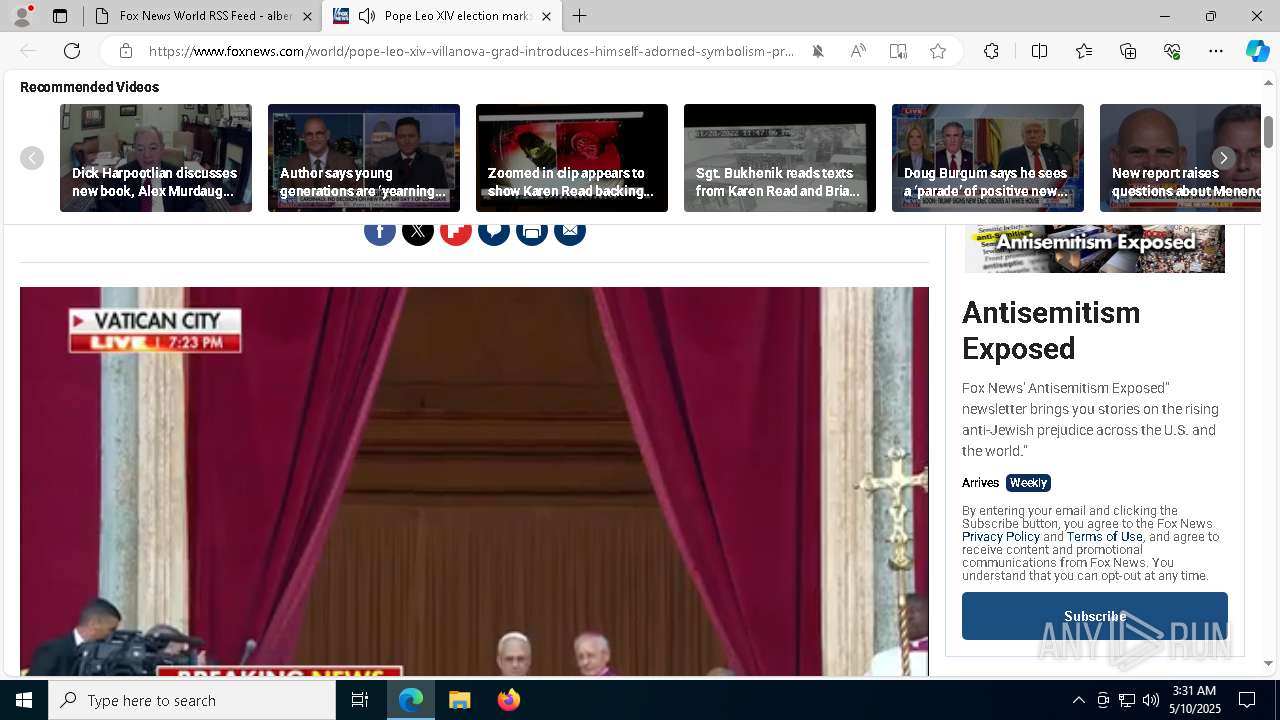Image resolution: width=1280 pixels, height=720 pixels.
Task: Share the article on Flipboard
Action: [x=456, y=232]
